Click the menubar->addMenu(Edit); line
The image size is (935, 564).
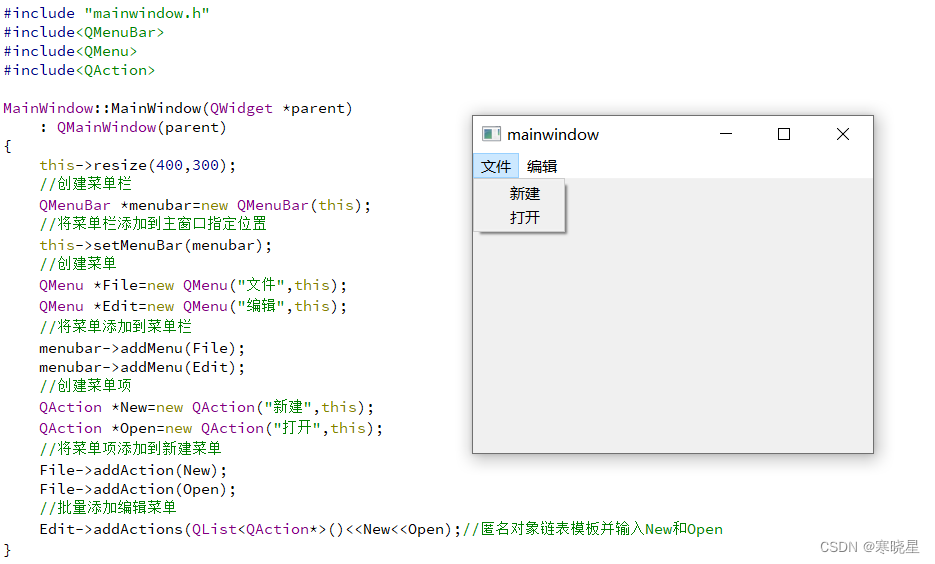[x=142, y=367]
